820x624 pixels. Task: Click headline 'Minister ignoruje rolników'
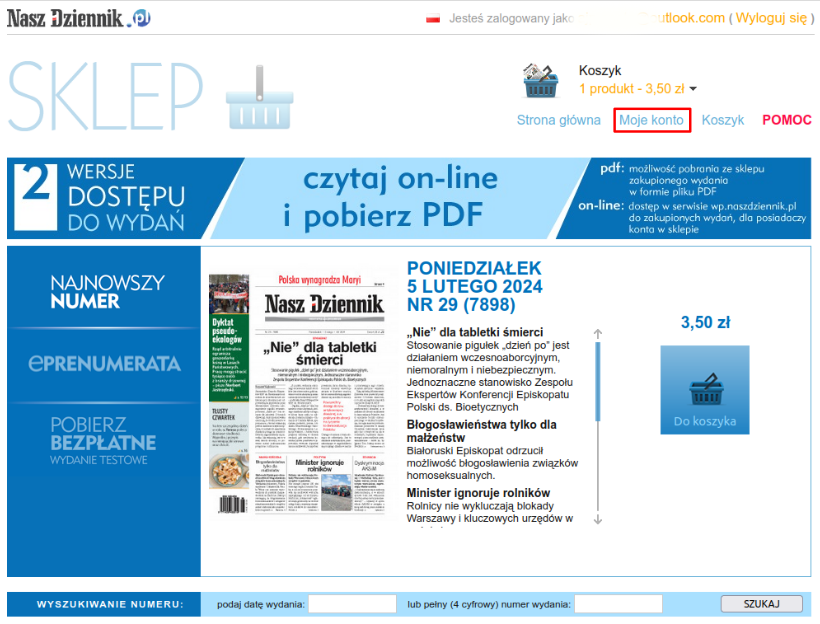[478, 493]
